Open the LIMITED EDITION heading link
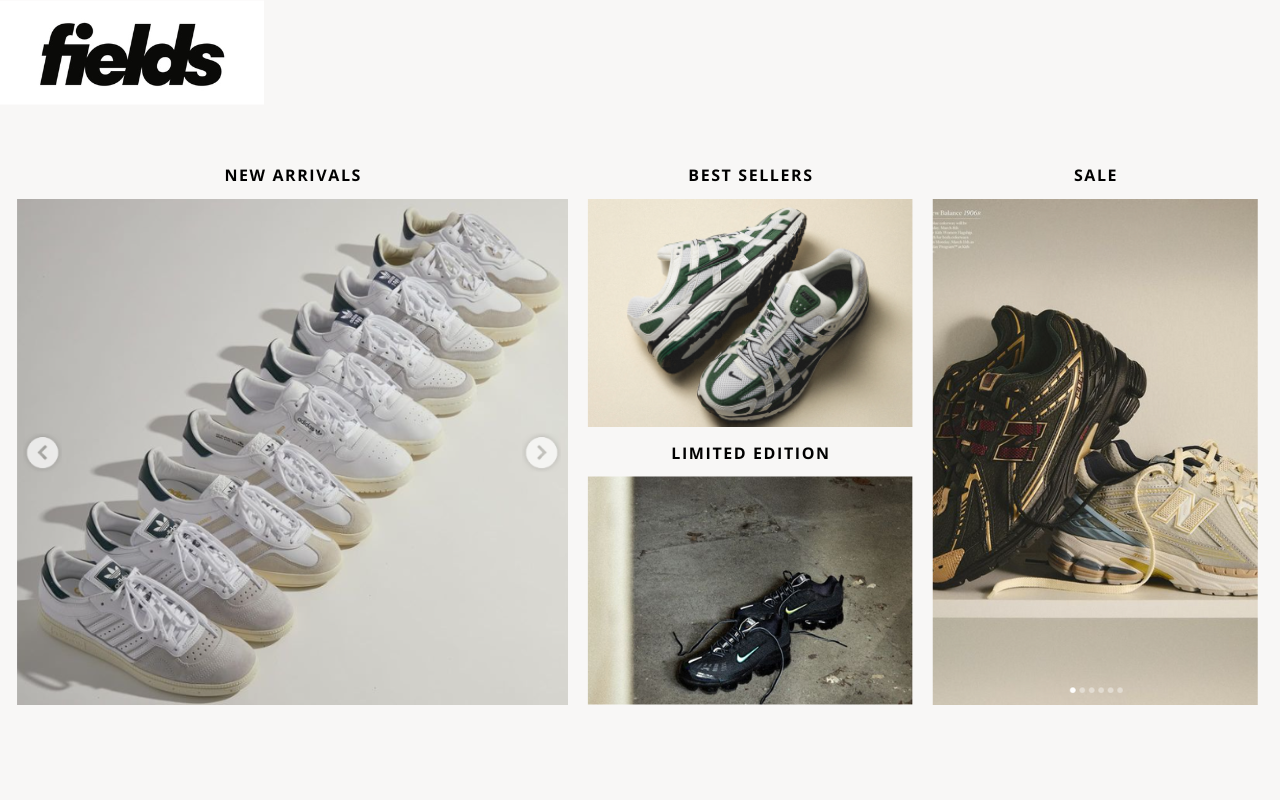 tap(750, 453)
